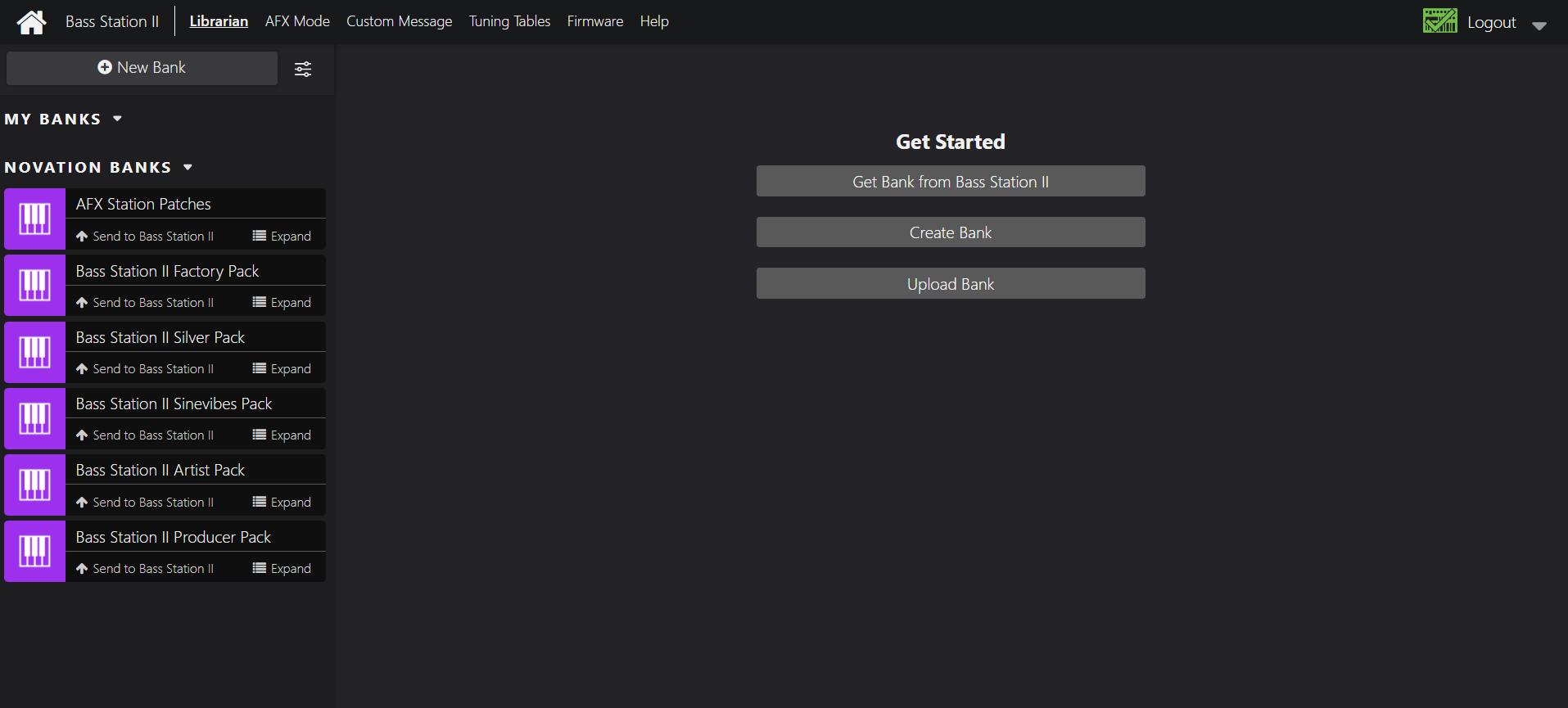Open the Librarian tab

pos(219,21)
